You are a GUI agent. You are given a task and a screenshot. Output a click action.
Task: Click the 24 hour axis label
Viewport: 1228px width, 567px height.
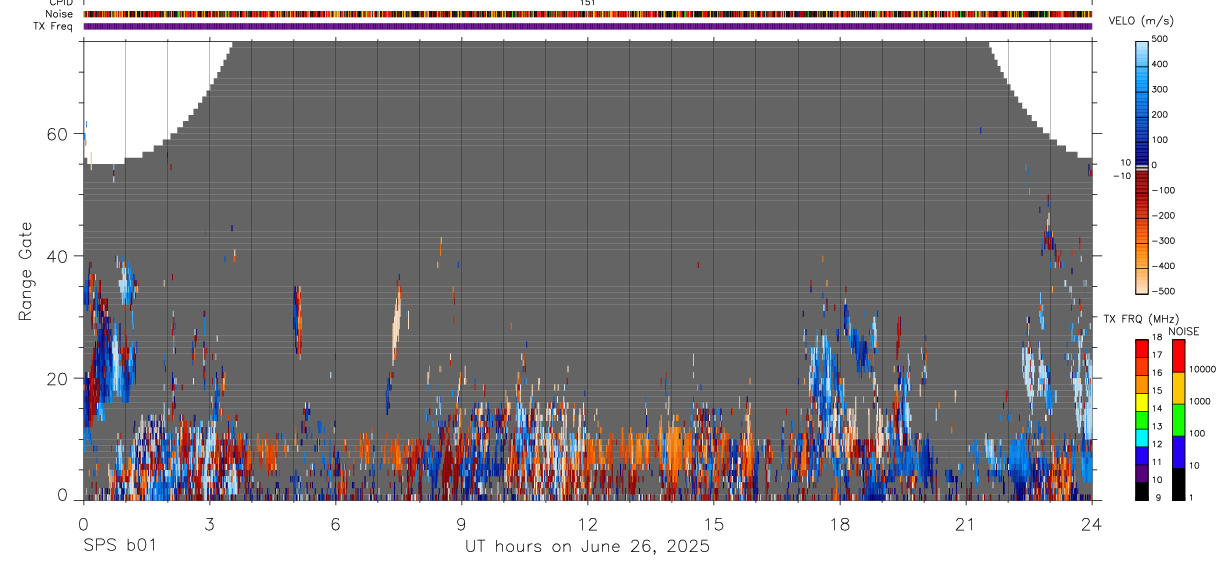tap(1092, 524)
